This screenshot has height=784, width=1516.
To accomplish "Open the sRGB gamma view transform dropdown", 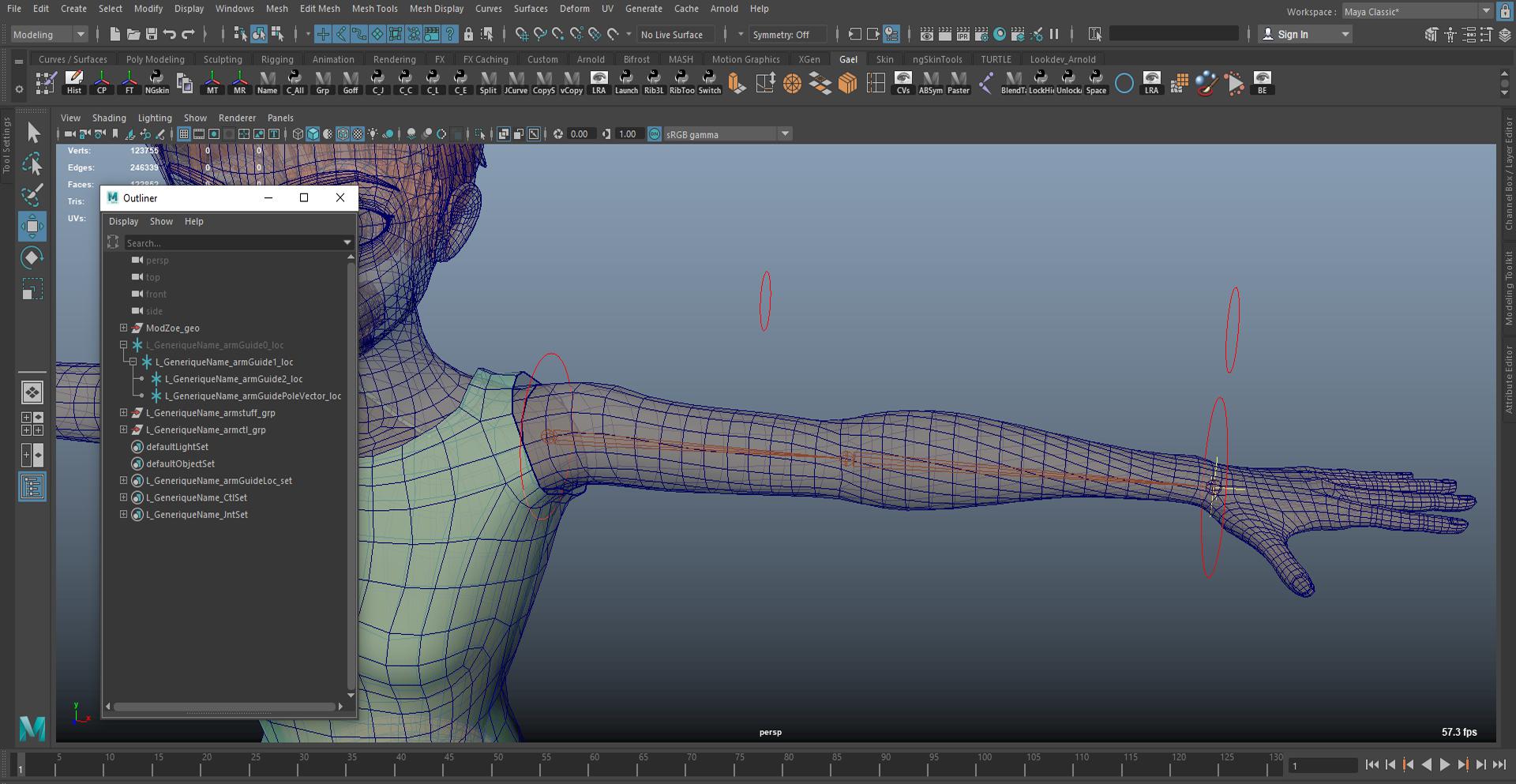I will pos(785,134).
